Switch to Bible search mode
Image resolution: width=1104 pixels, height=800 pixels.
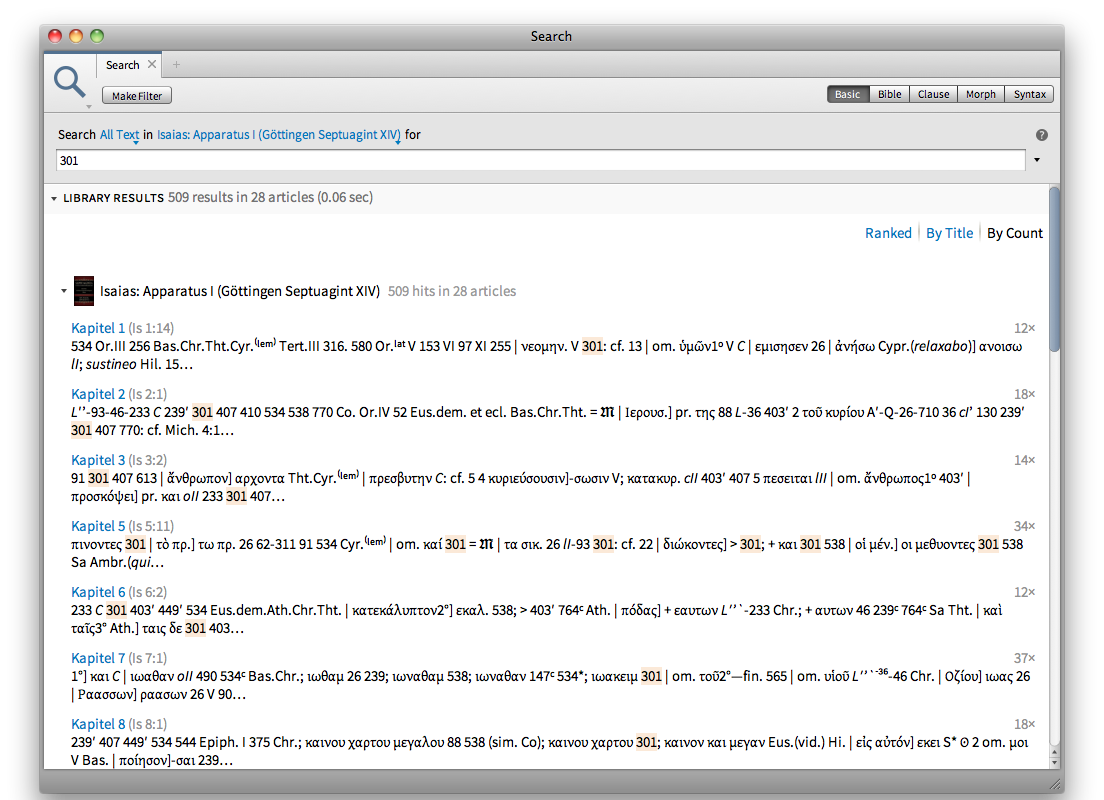[889, 94]
